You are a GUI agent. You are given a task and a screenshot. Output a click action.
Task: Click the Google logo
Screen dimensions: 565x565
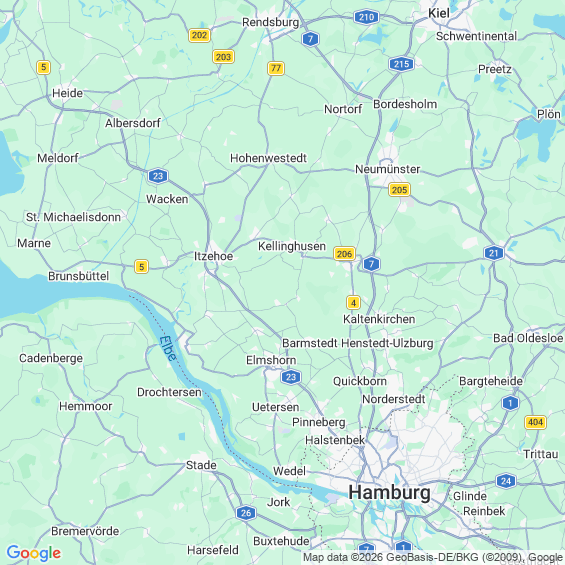coord(34,553)
